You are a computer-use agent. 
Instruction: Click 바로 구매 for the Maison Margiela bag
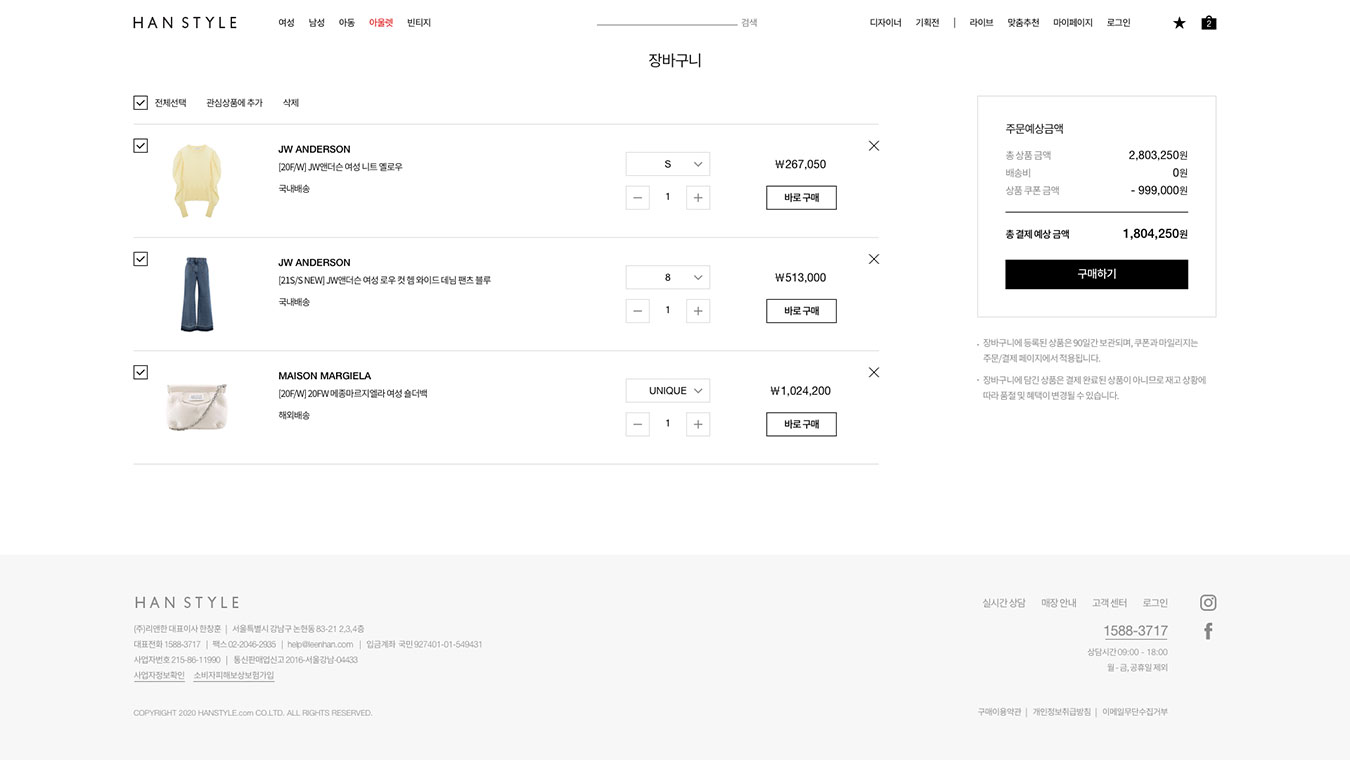click(801, 424)
